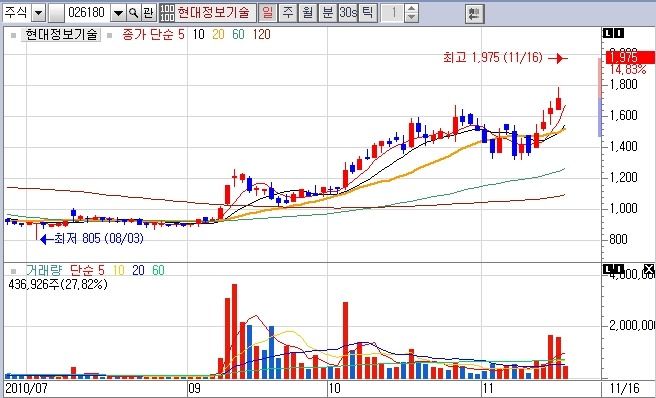Click the interval number field showing 1
This screenshot has width=656, height=398.
(393, 13)
